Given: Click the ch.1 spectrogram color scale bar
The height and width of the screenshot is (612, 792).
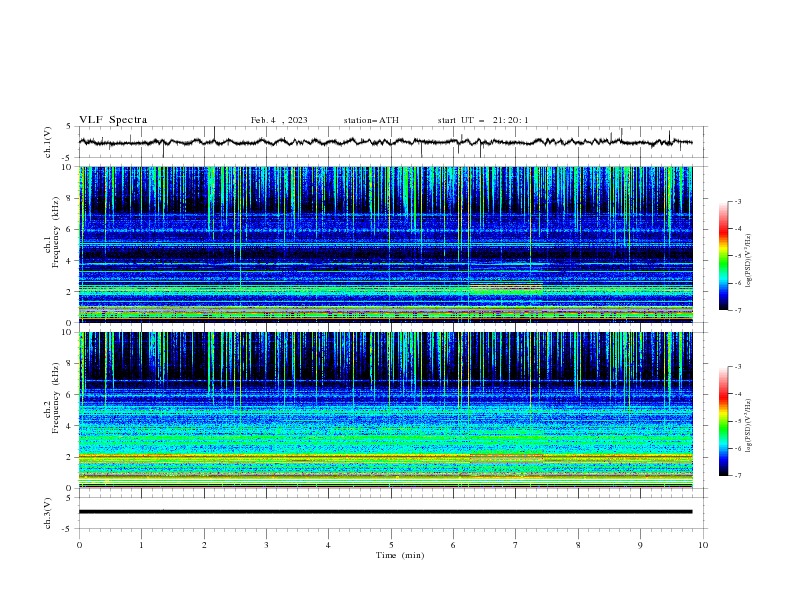Looking at the screenshot, I should click(723, 256).
